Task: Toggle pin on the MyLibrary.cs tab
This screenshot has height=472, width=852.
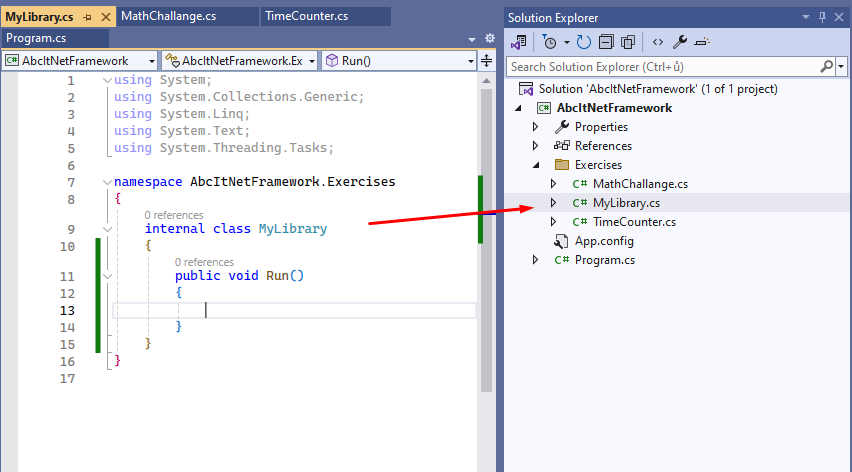Action: [87, 17]
